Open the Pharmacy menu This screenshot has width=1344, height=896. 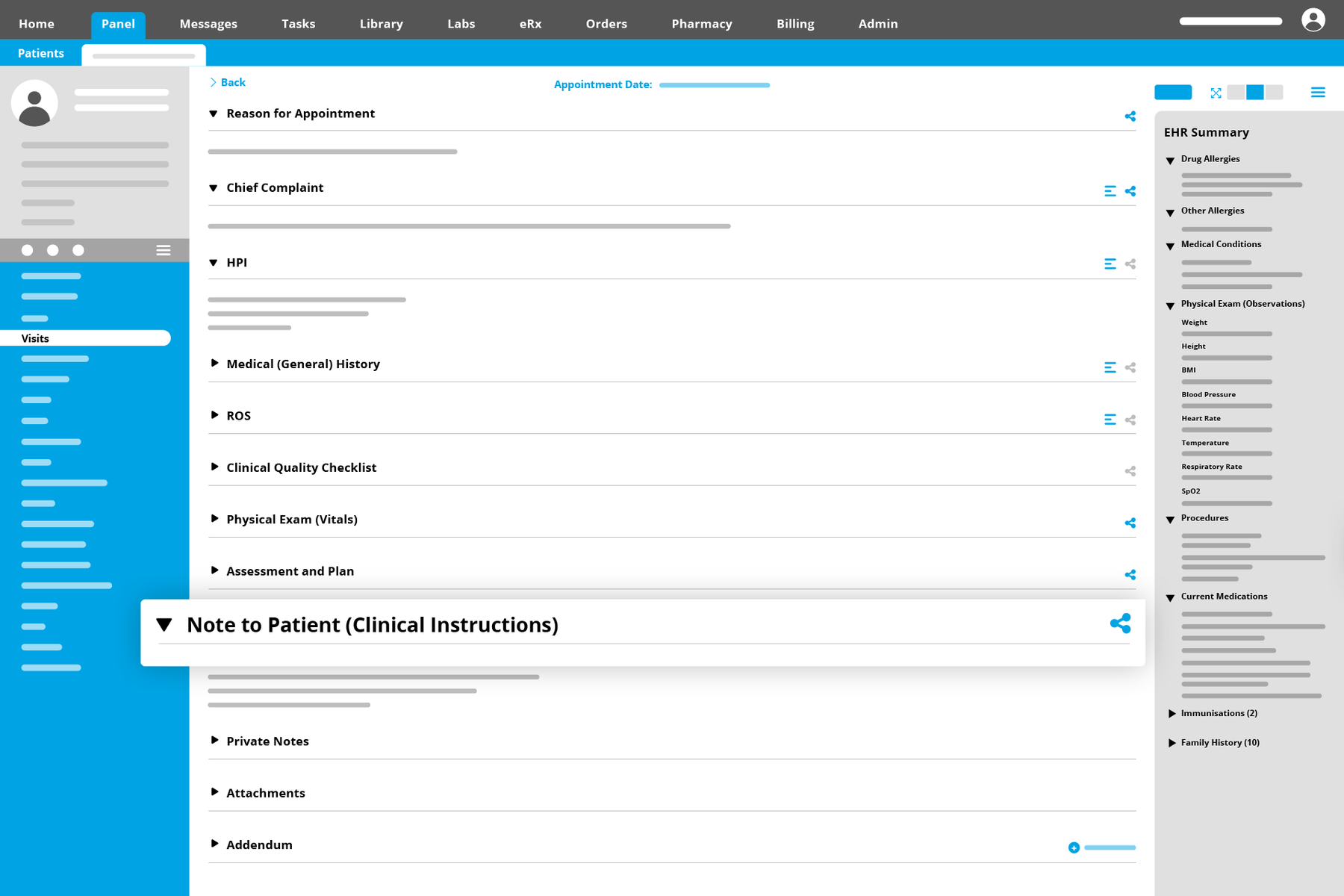pyautogui.click(x=701, y=24)
